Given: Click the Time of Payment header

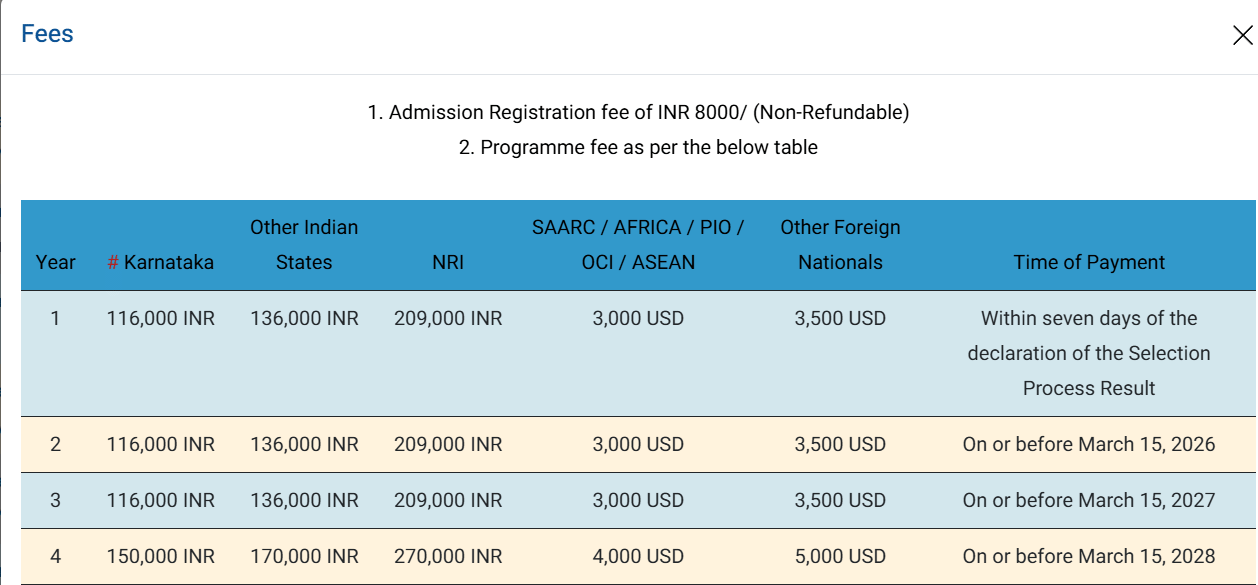Looking at the screenshot, I should pyautogui.click(x=1089, y=263).
